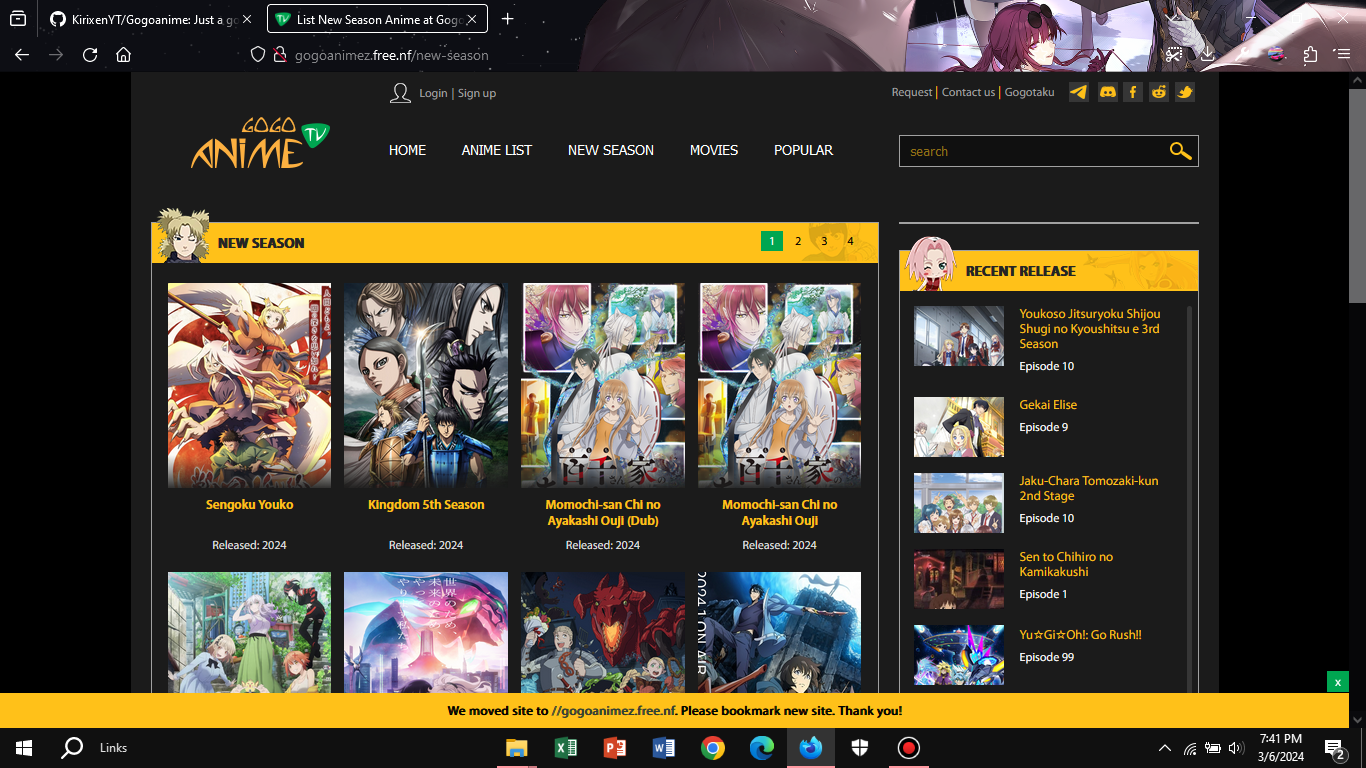Show hidden system tray icons chevron
Image resolution: width=1366 pixels, height=768 pixels.
point(1165,748)
